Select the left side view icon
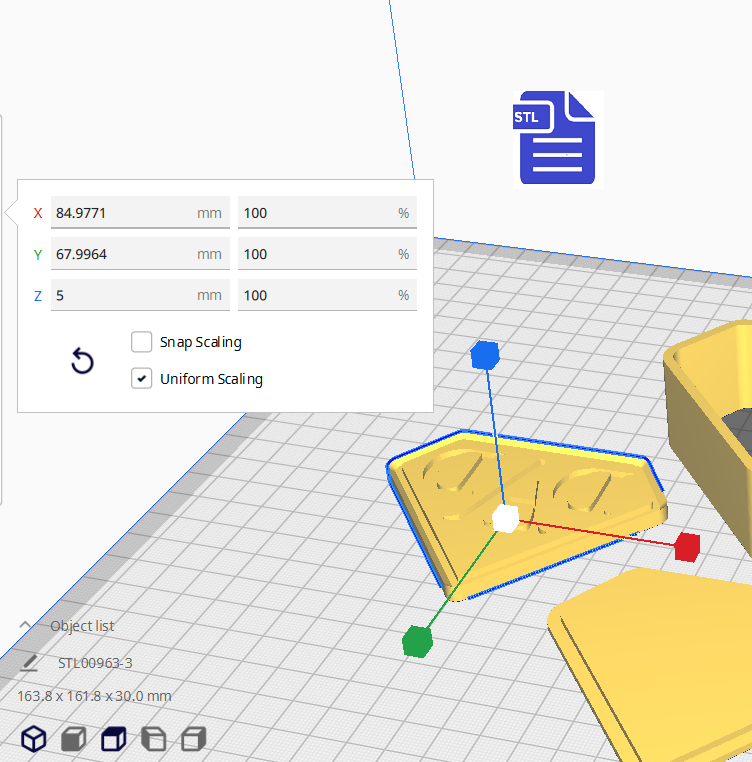Viewport: 752px width, 762px height. pos(153,739)
